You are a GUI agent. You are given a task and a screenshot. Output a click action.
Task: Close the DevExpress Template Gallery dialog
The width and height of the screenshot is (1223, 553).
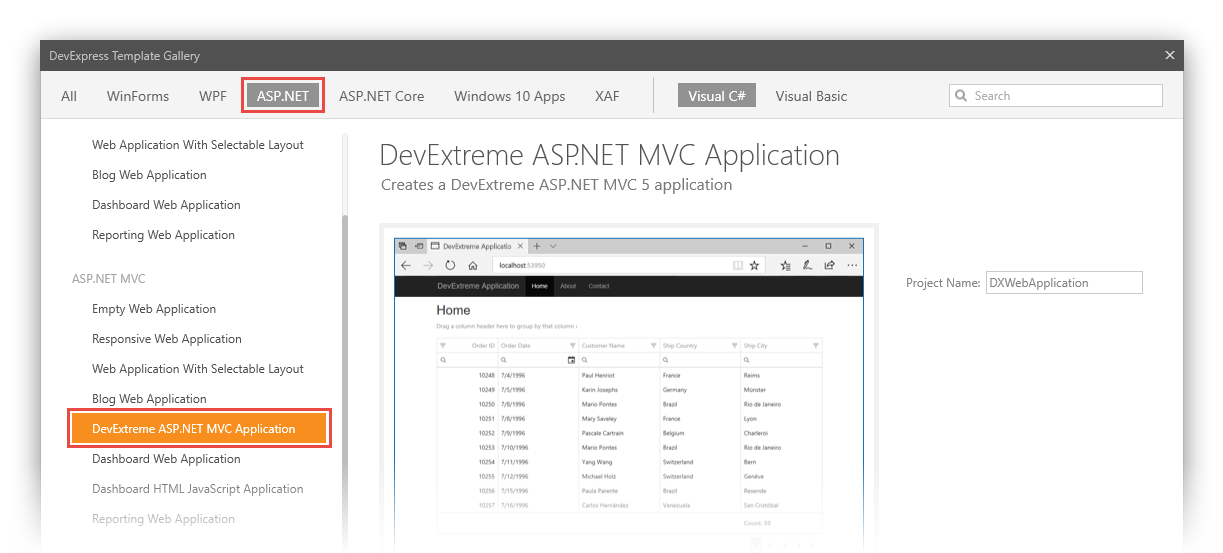coord(1169,56)
